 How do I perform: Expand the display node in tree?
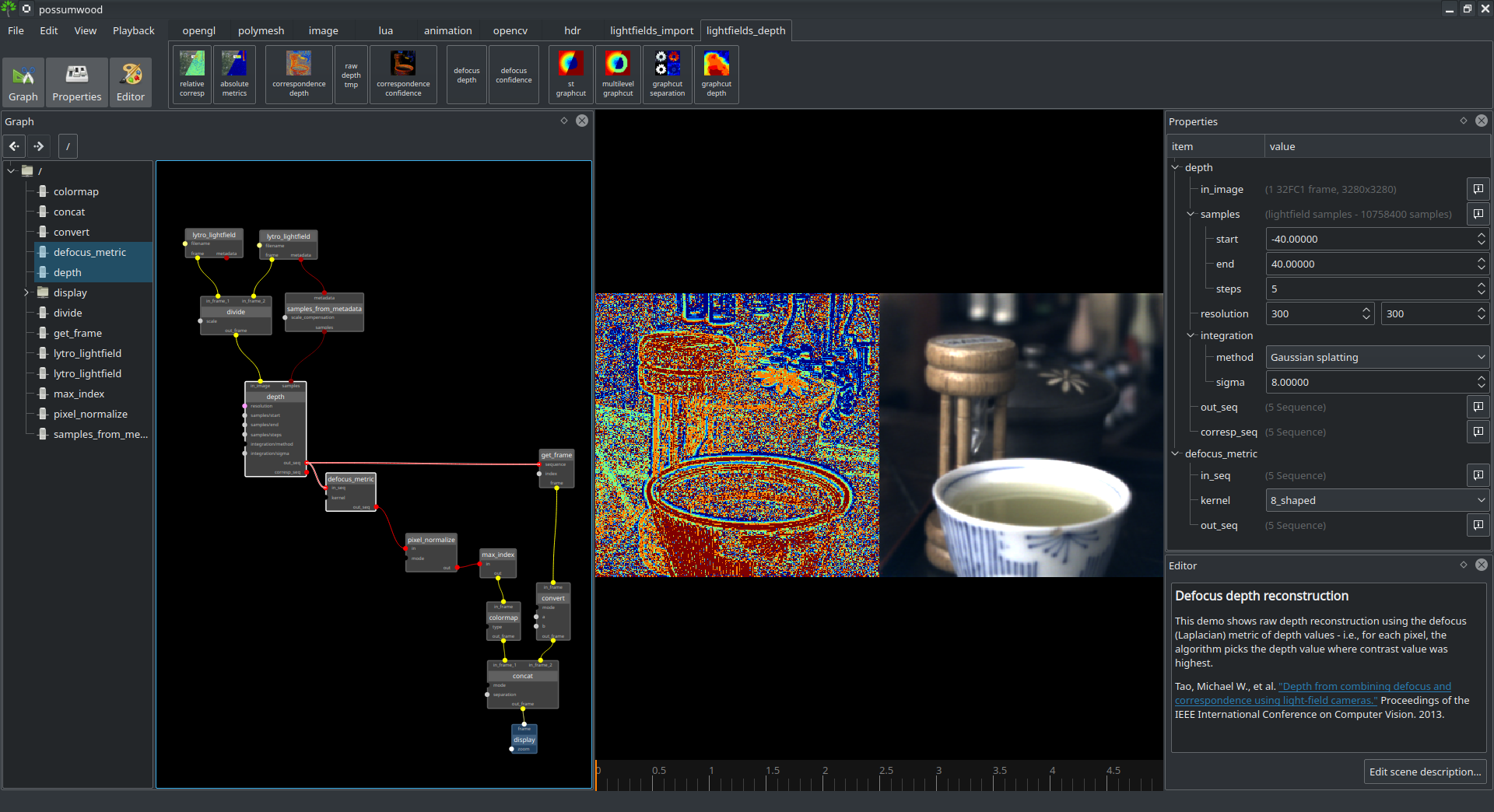tap(26, 292)
